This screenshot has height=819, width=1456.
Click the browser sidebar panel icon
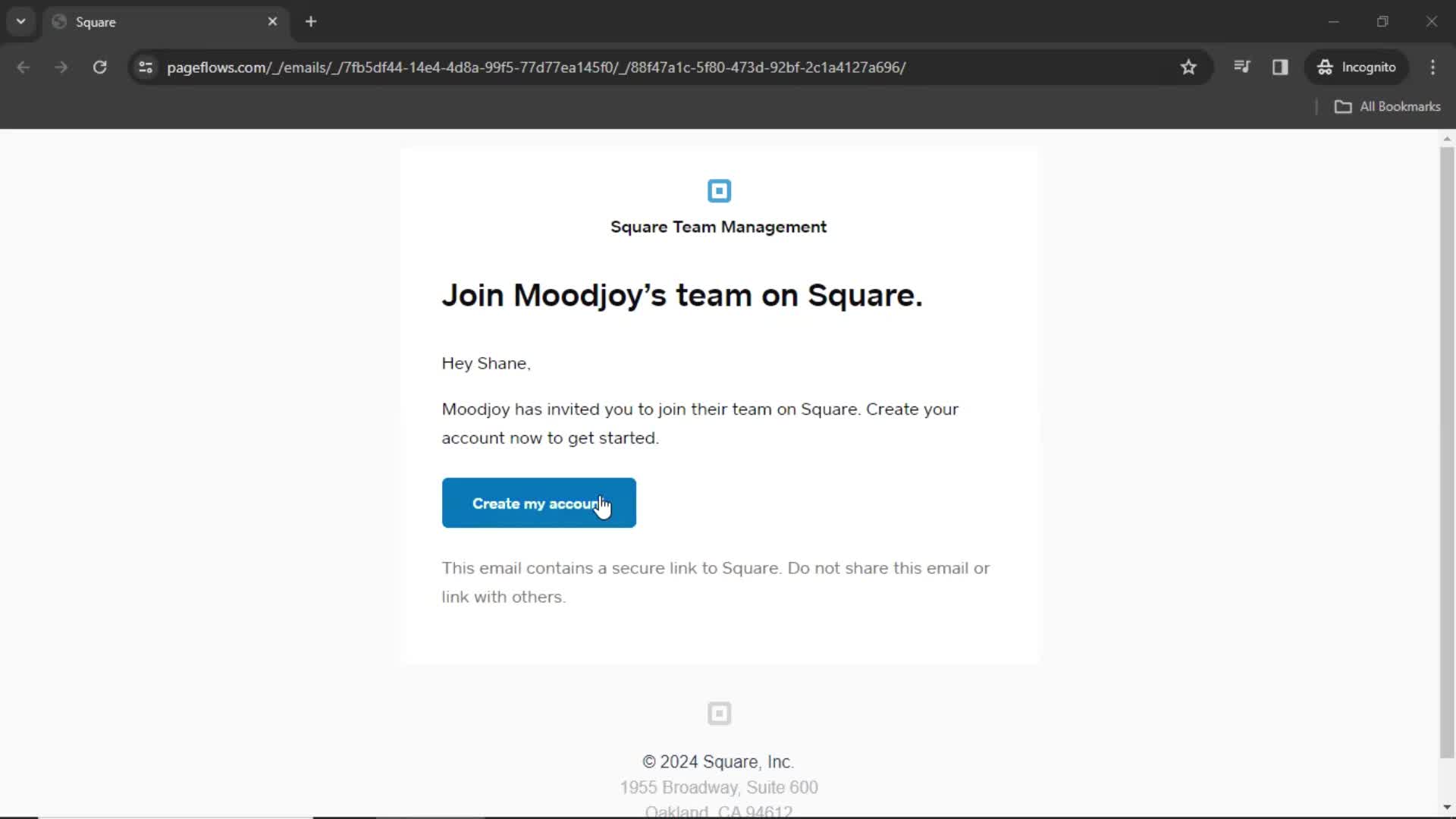1281,67
